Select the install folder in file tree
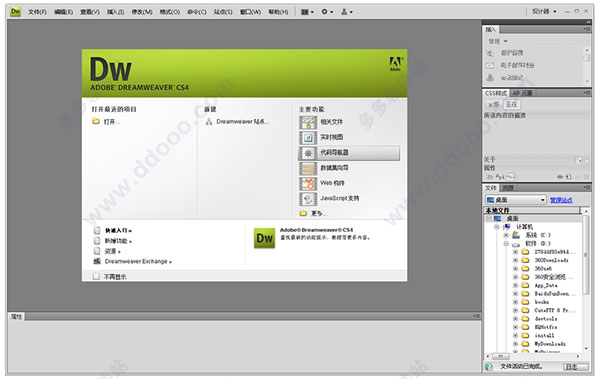Image resolution: width=600 pixels, height=379 pixels. [x=544, y=335]
